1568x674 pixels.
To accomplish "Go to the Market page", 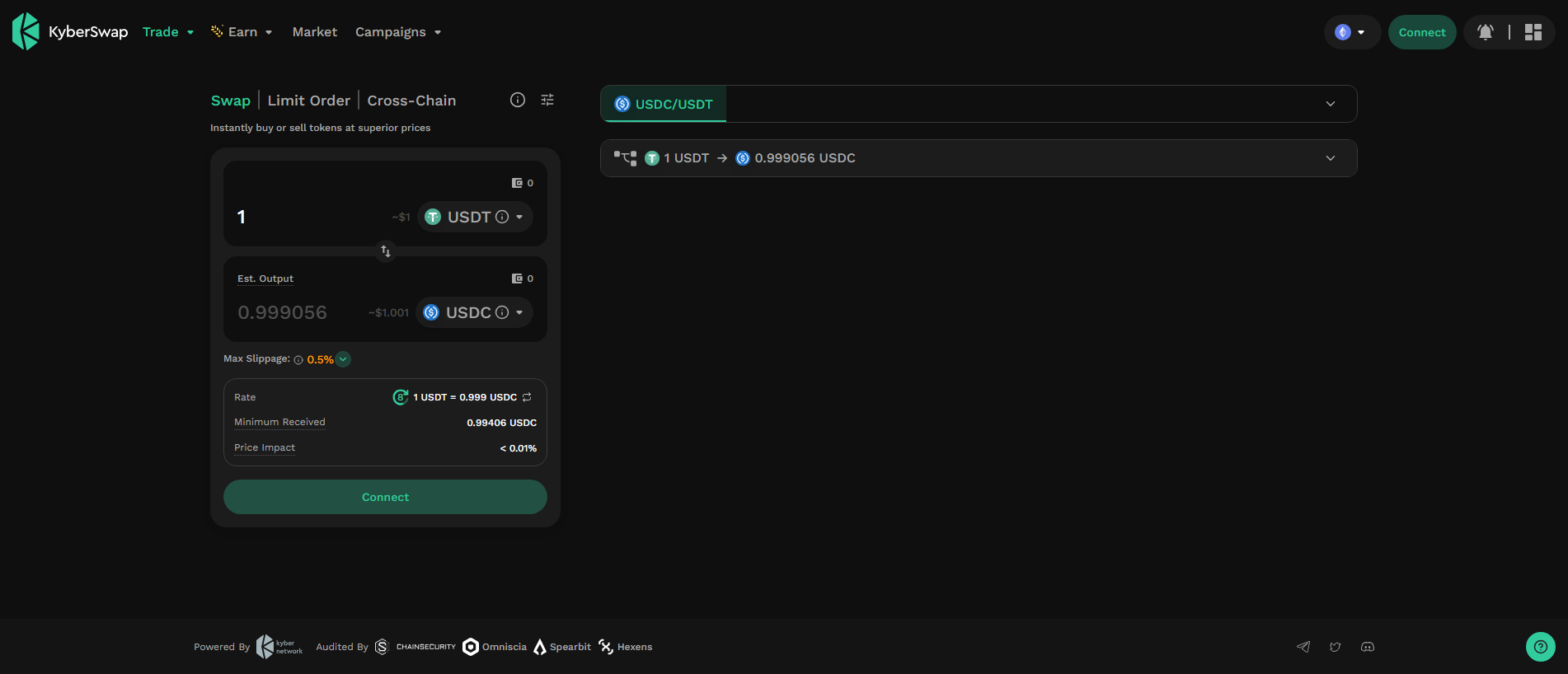I will (x=315, y=32).
